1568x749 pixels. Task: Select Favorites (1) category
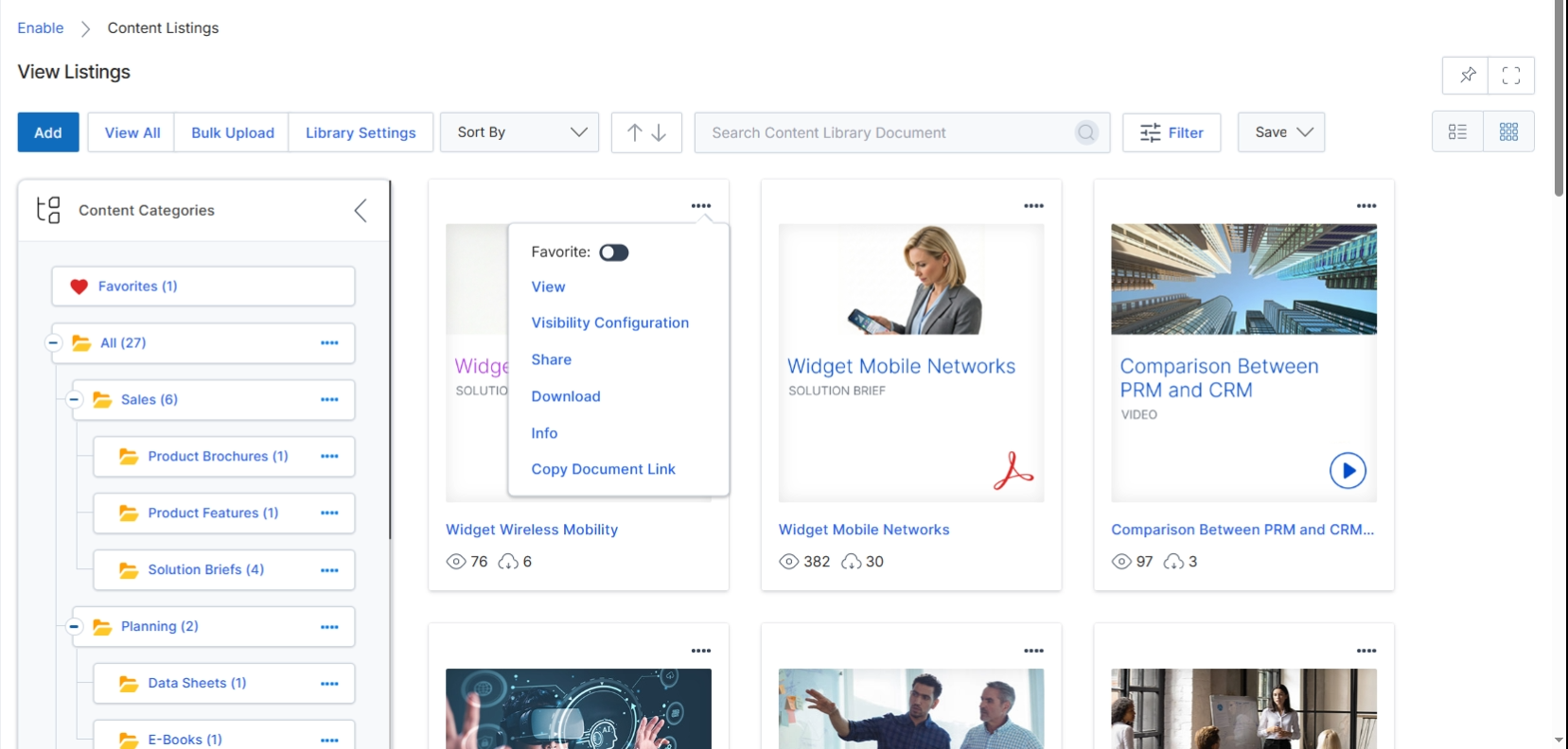[x=203, y=287]
